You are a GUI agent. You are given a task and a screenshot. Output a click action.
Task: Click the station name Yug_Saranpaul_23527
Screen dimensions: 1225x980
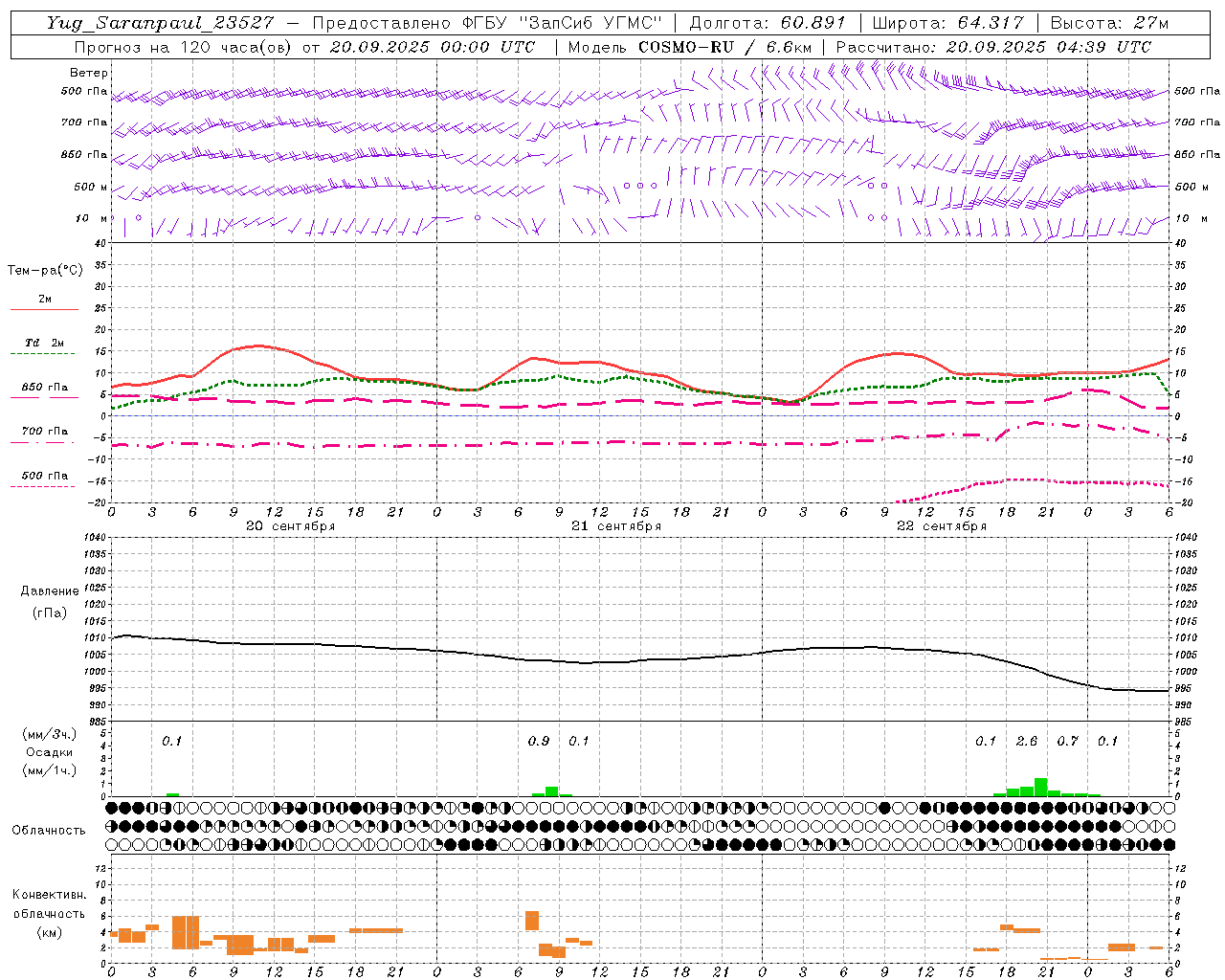pyautogui.click(x=160, y=23)
